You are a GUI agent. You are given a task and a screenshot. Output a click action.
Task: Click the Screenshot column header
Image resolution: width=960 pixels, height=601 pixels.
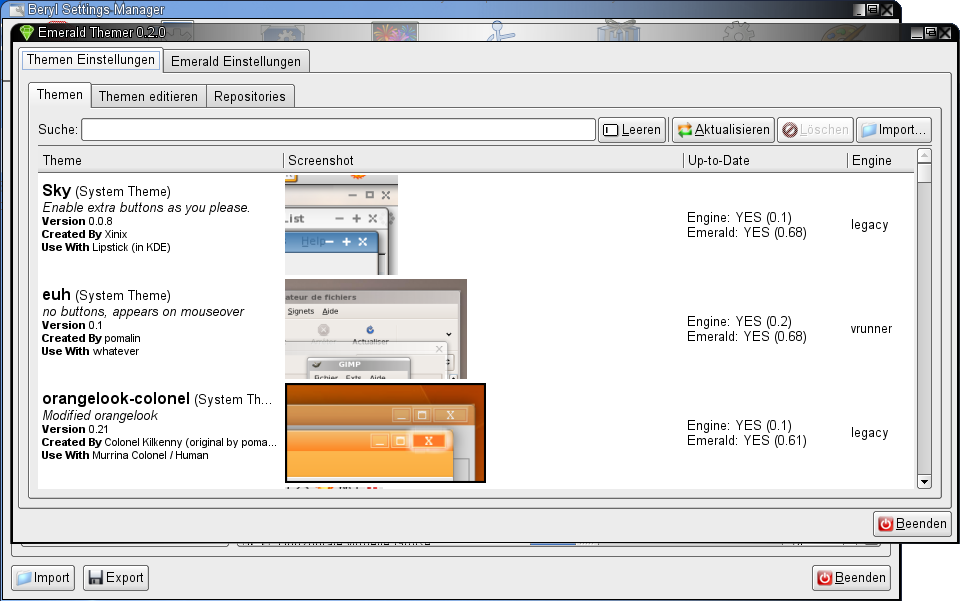(483, 160)
